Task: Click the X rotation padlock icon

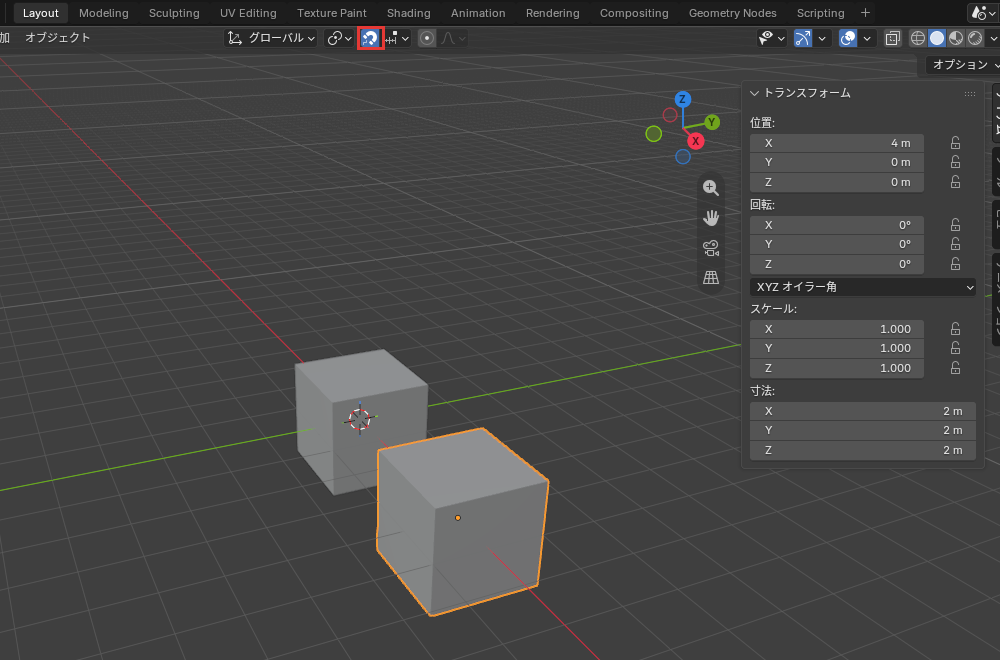Action: click(955, 225)
